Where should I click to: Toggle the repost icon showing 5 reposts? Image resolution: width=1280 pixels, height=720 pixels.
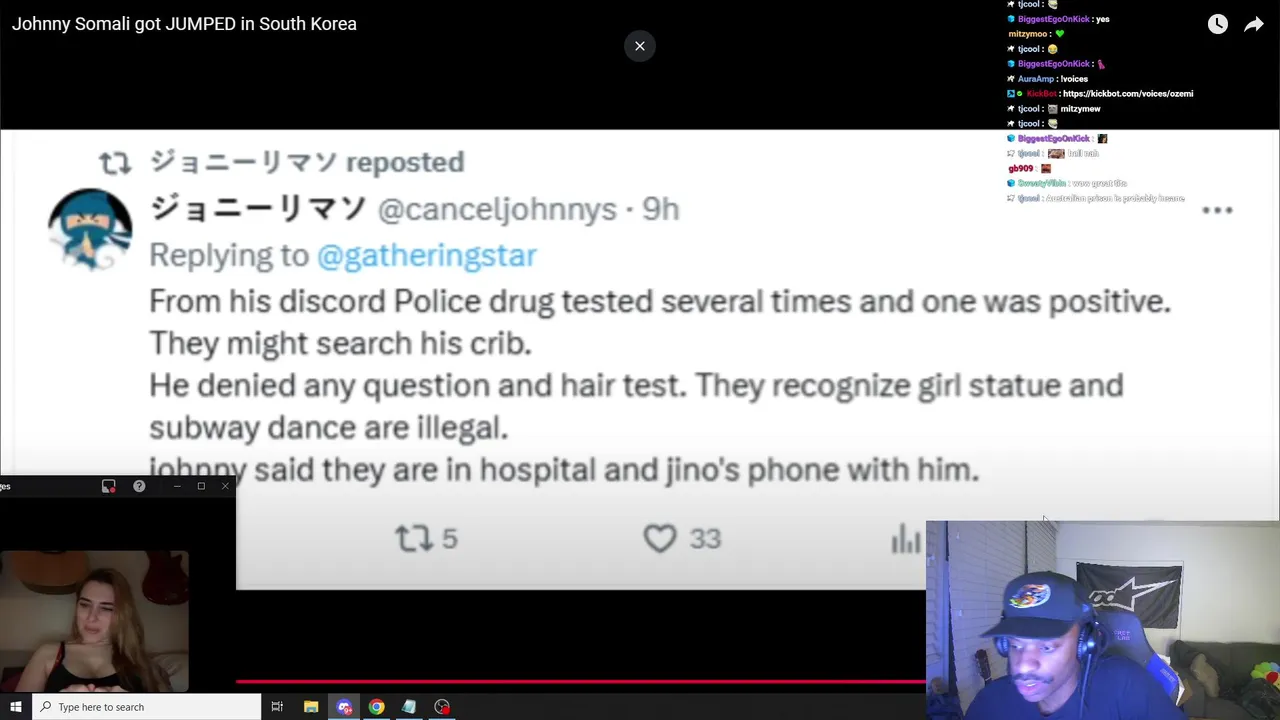[x=413, y=539]
